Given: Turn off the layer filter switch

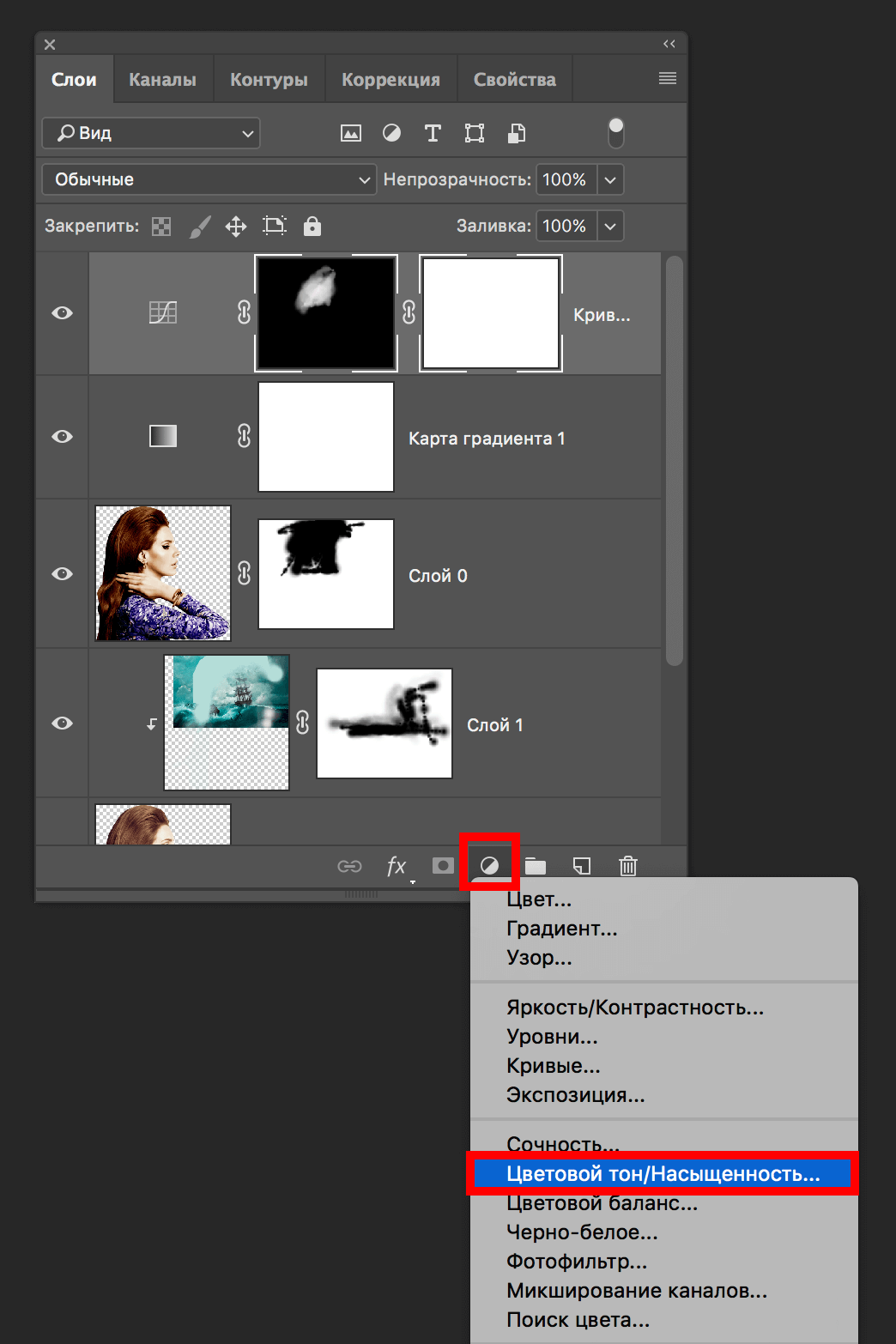Looking at the screenshot, I should (615, 133).
